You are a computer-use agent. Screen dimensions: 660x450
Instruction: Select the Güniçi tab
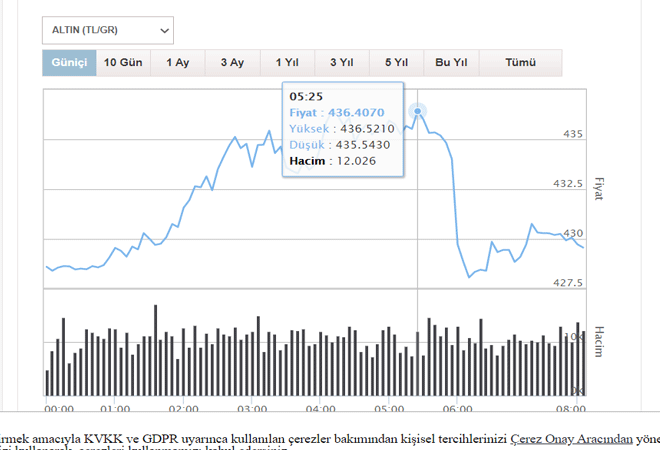click(69, 63)
